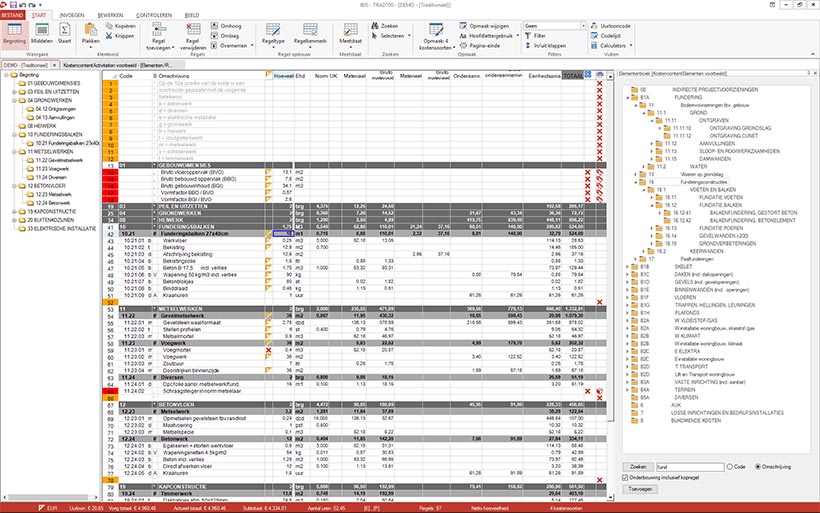Switch to the CONTROLEREN ribbon tab
The width and height of the screenshot is (820, 513).
pos(153,15)
